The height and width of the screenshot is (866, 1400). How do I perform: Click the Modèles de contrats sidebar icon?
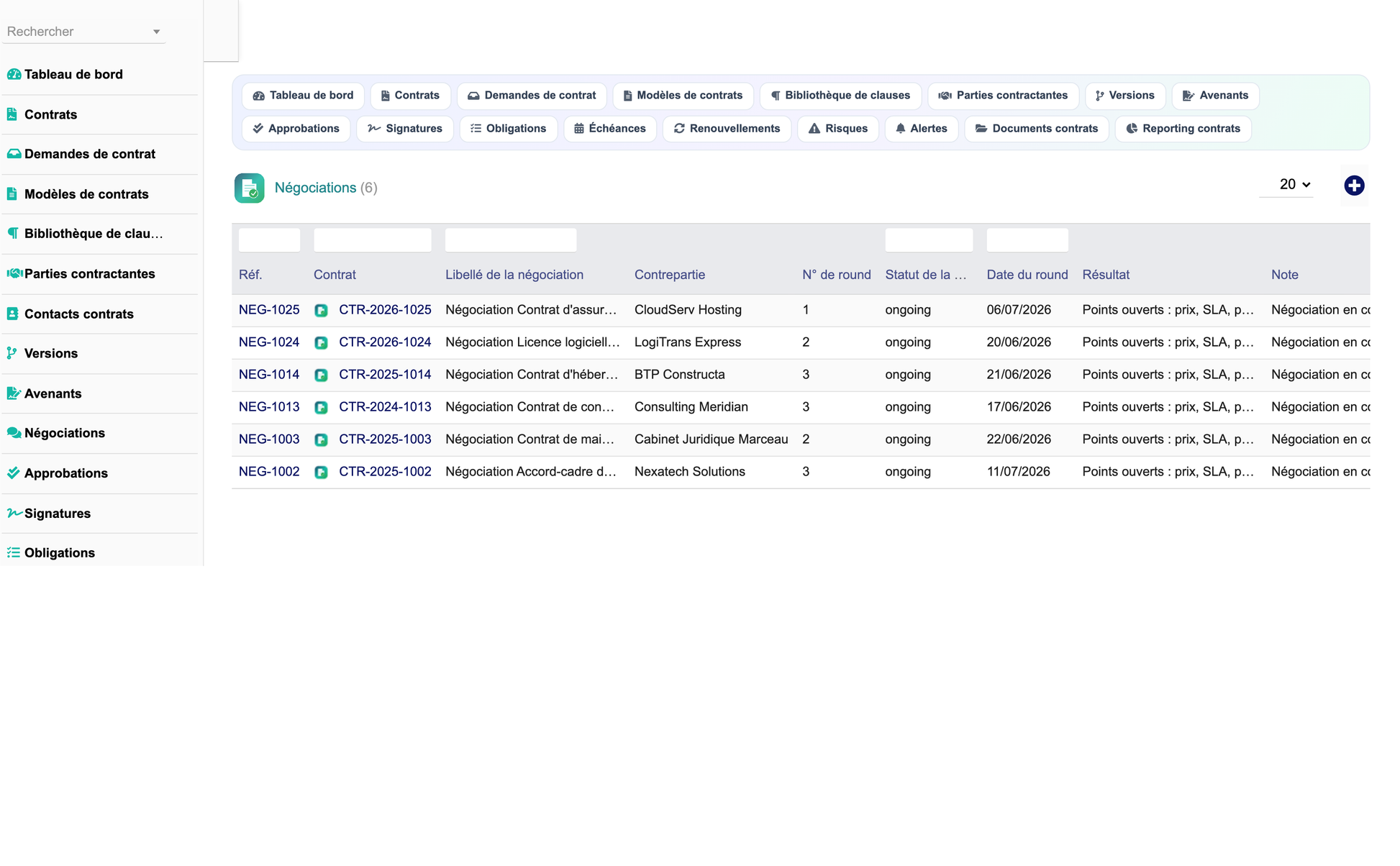point(12,194)
